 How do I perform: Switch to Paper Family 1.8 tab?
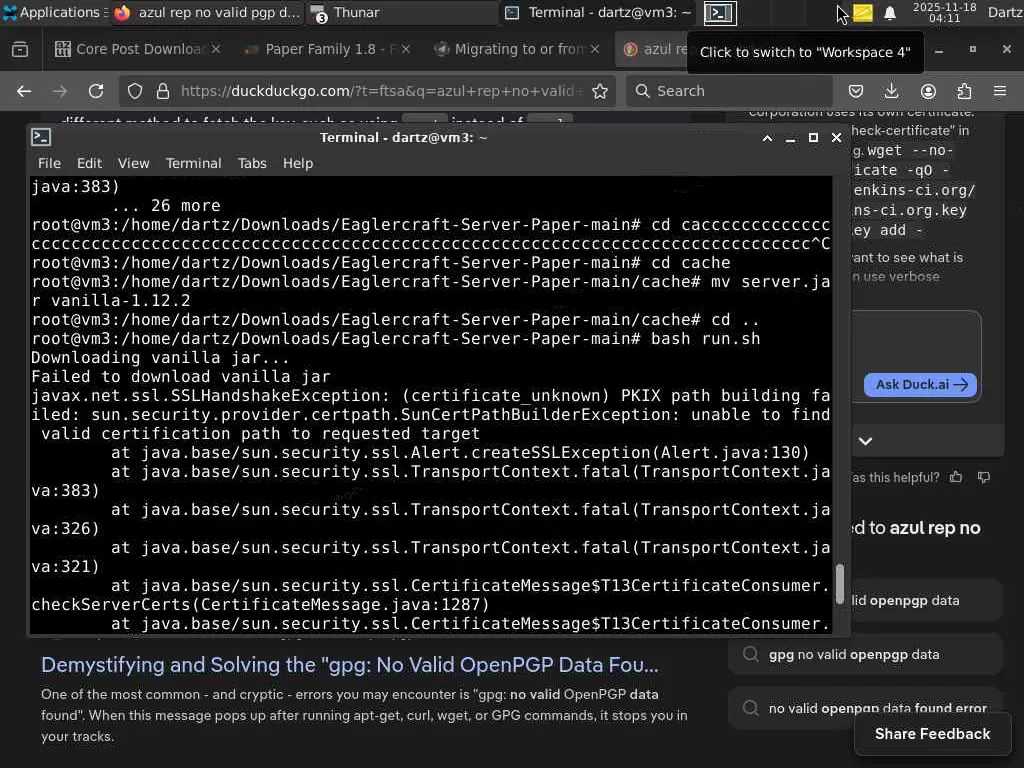click(x=319, y=49)
